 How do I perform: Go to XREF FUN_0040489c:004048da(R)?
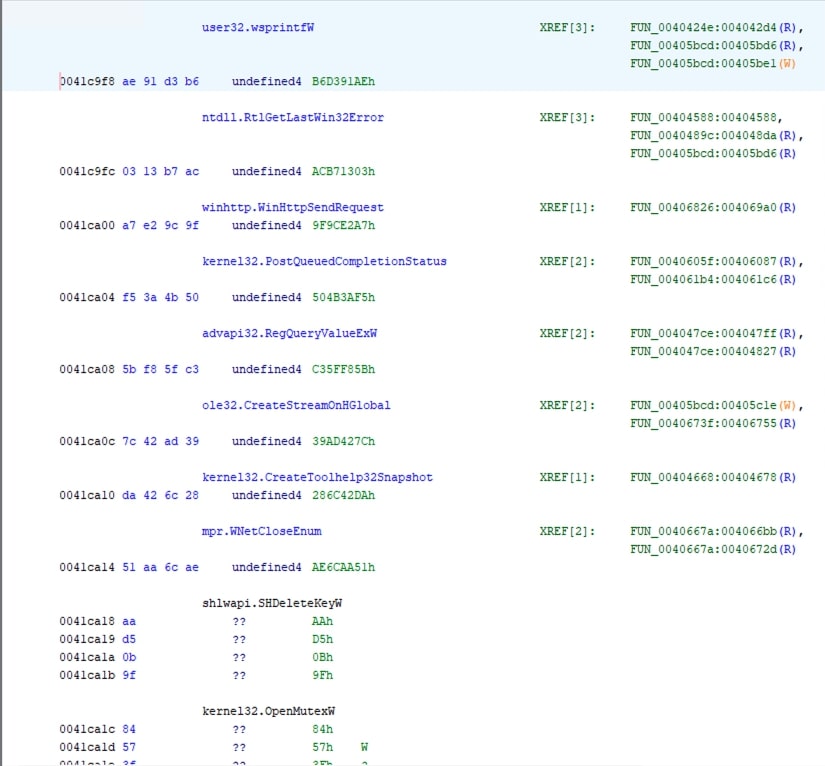pyautogui.click(x=713, y=136)
